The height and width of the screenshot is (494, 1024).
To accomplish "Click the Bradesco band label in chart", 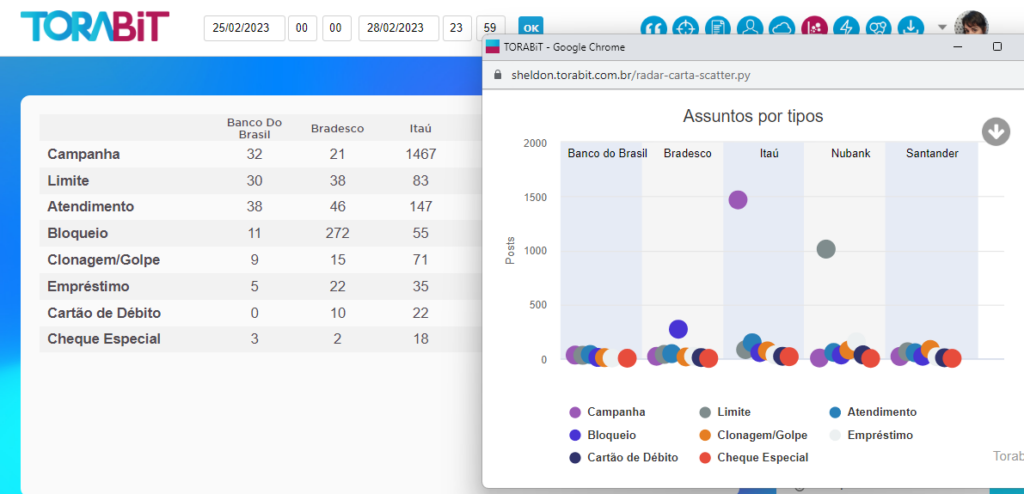I will point(688,154).
